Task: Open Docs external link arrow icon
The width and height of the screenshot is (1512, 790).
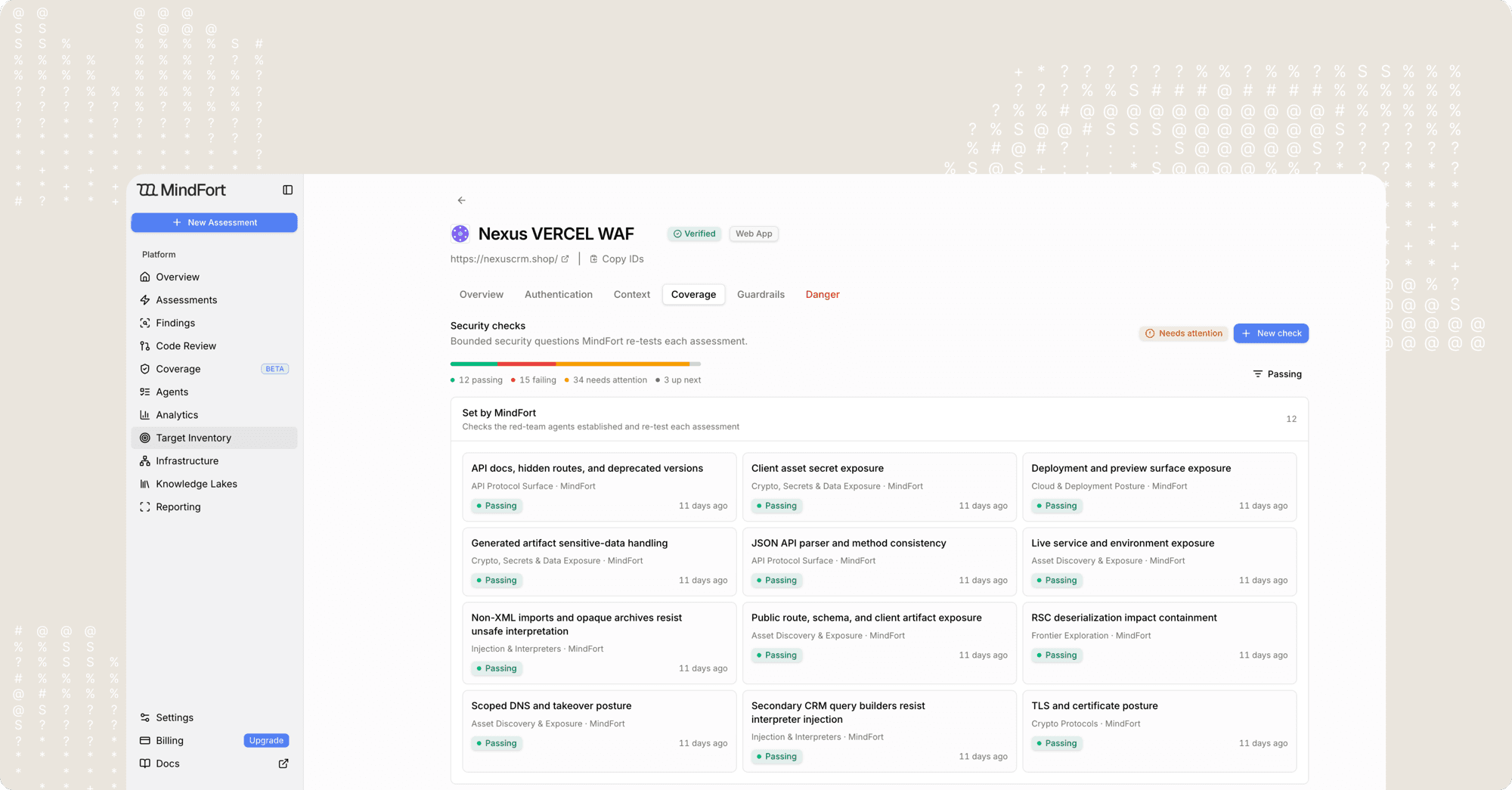Action: point(283,764)
